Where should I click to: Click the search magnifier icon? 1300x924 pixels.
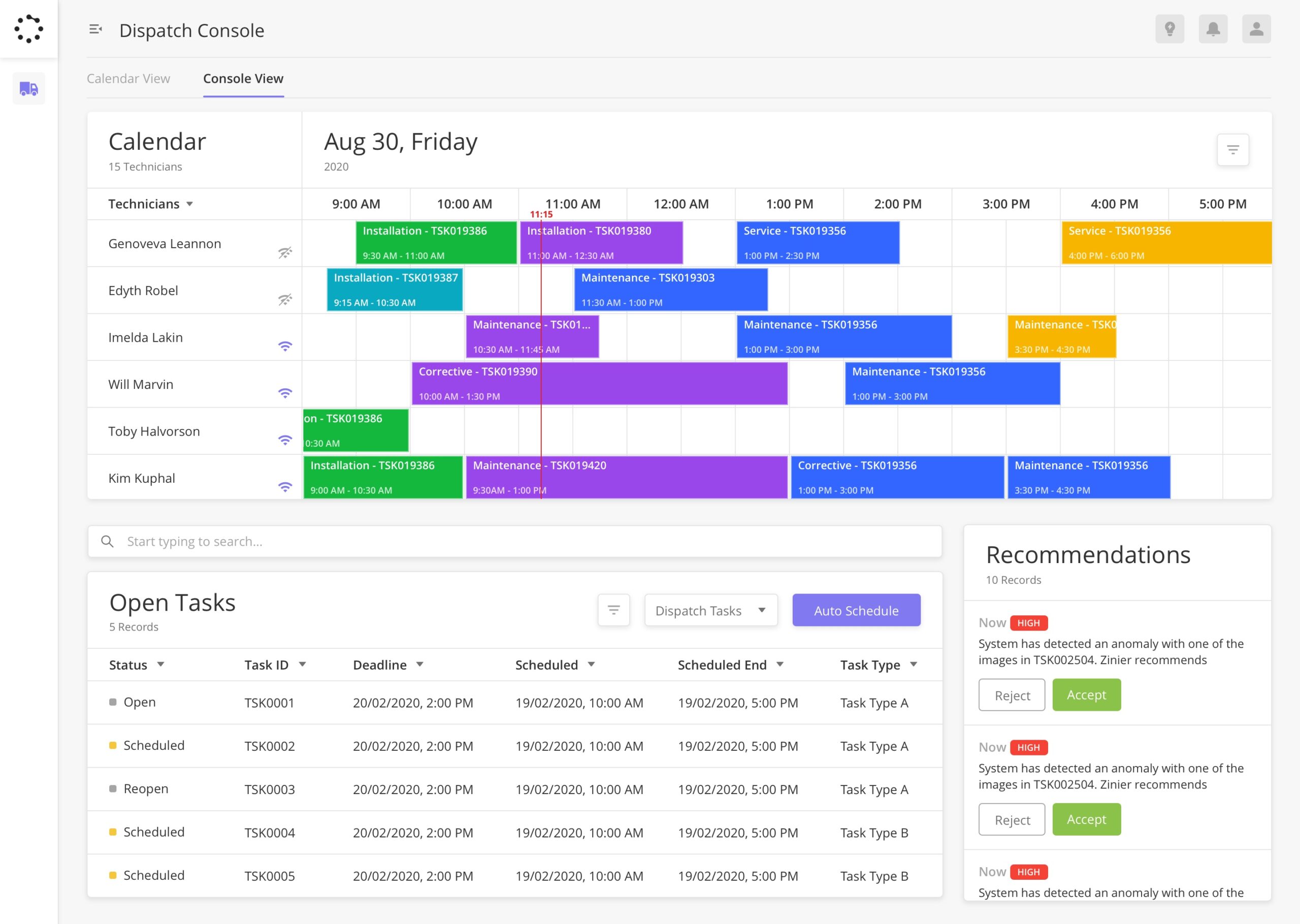107,541
